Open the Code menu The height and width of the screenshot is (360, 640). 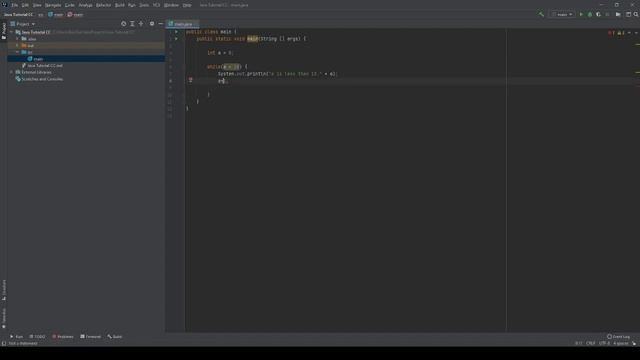(70, 5)
